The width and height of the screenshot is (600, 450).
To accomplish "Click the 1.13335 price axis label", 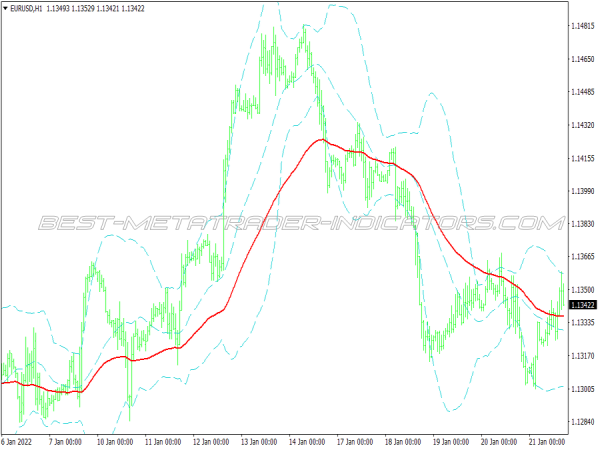I will pyautogui.click(x=583, y=323).
